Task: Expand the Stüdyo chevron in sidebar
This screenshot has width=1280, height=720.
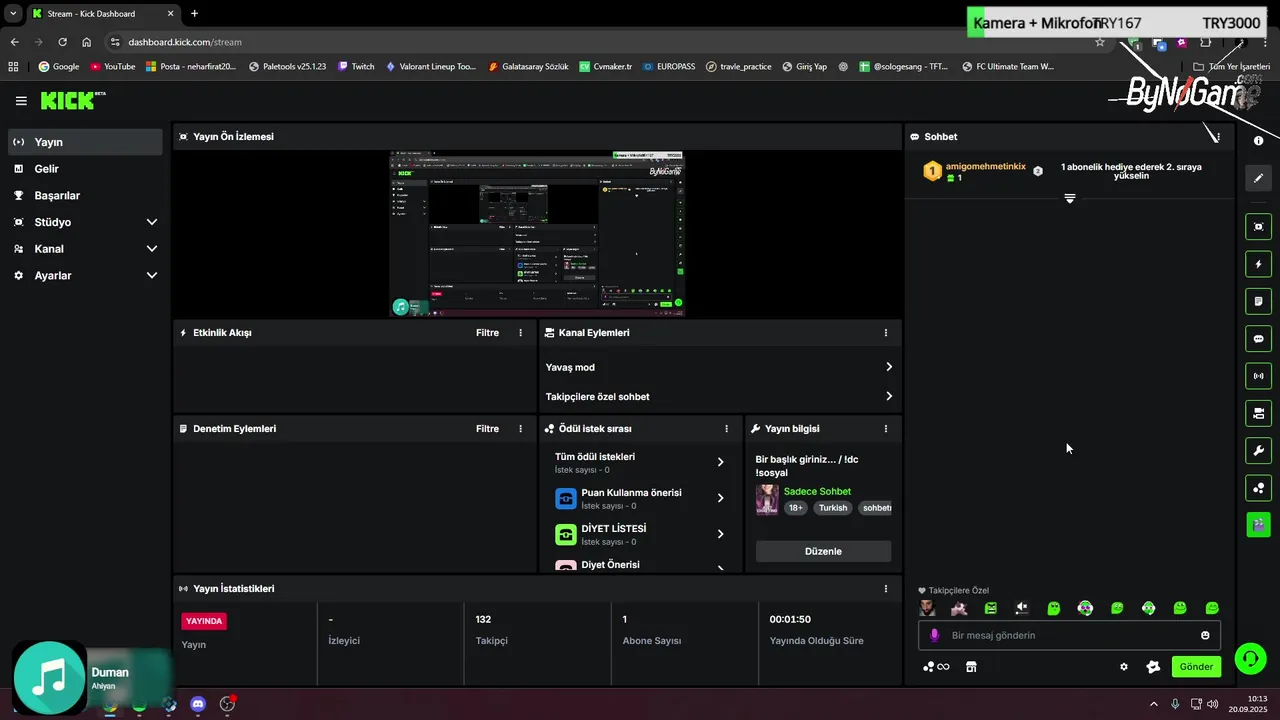Action: (152, 222)
